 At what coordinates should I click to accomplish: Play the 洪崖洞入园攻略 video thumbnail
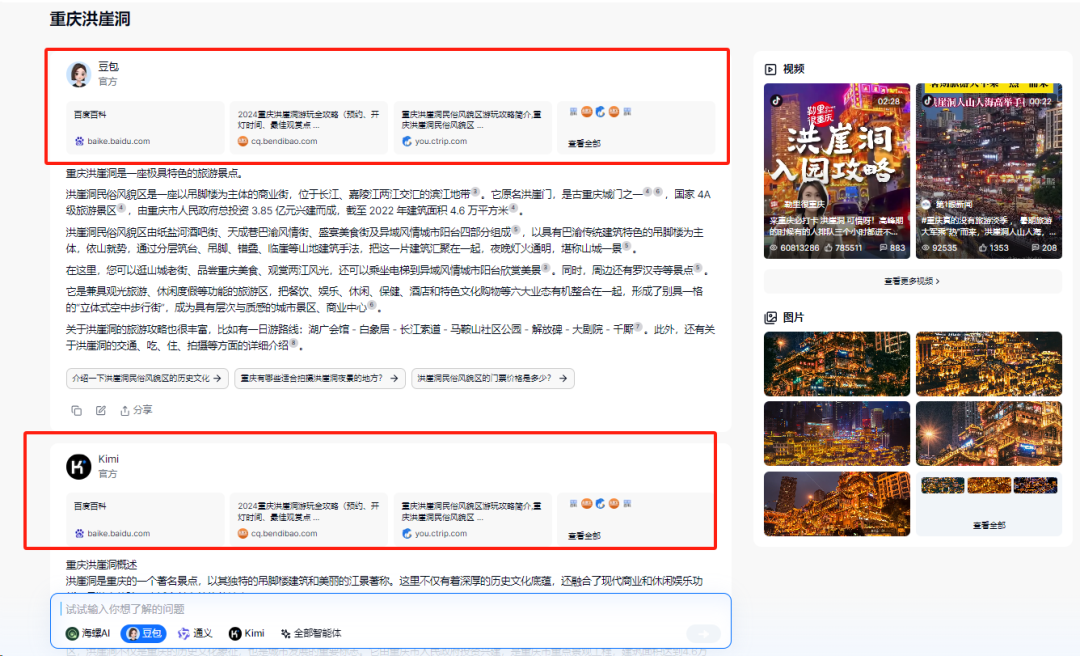[x=837, y=171]
